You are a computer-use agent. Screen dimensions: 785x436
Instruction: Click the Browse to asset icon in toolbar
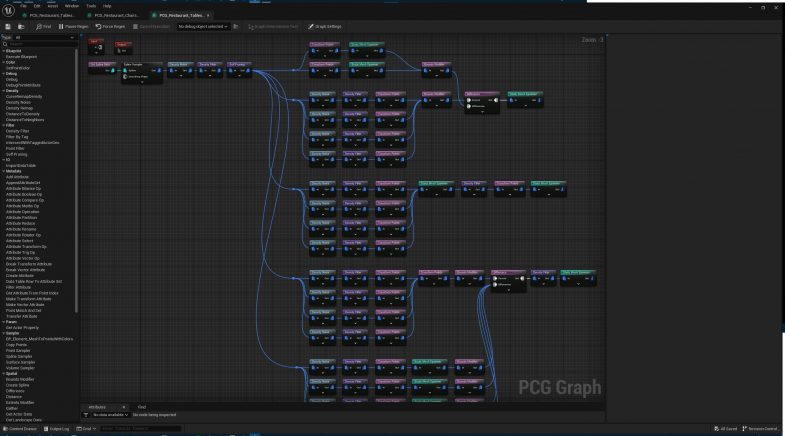(21, 27)
